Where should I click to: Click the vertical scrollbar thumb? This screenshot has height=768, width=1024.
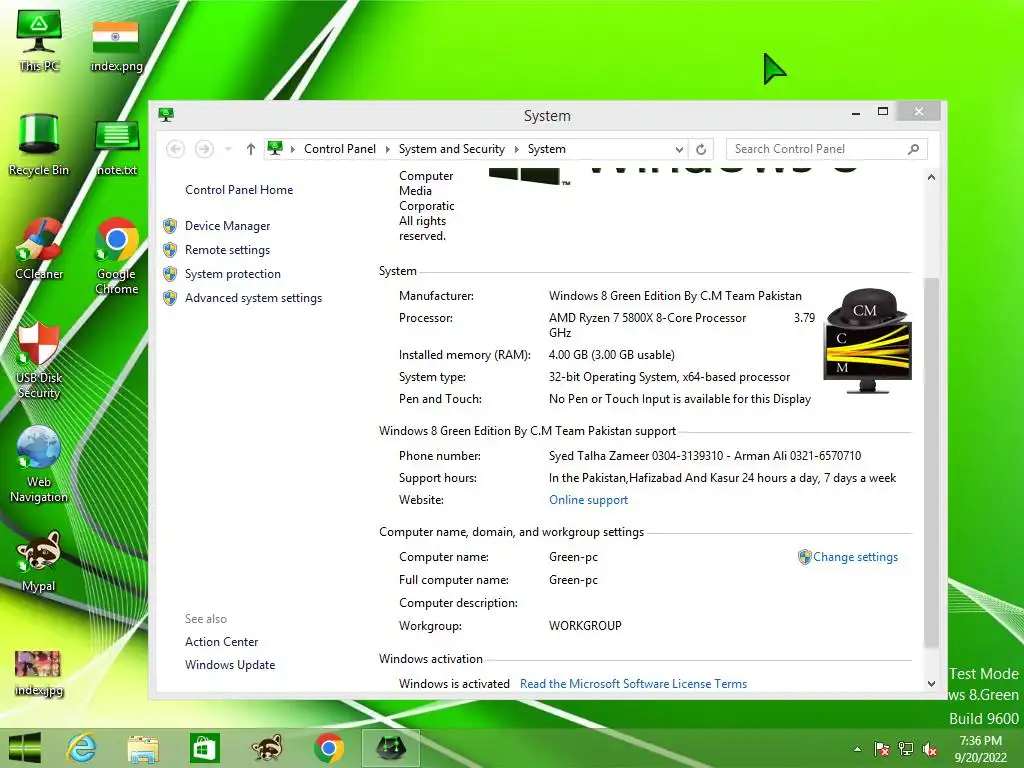(x=931, y=462)
